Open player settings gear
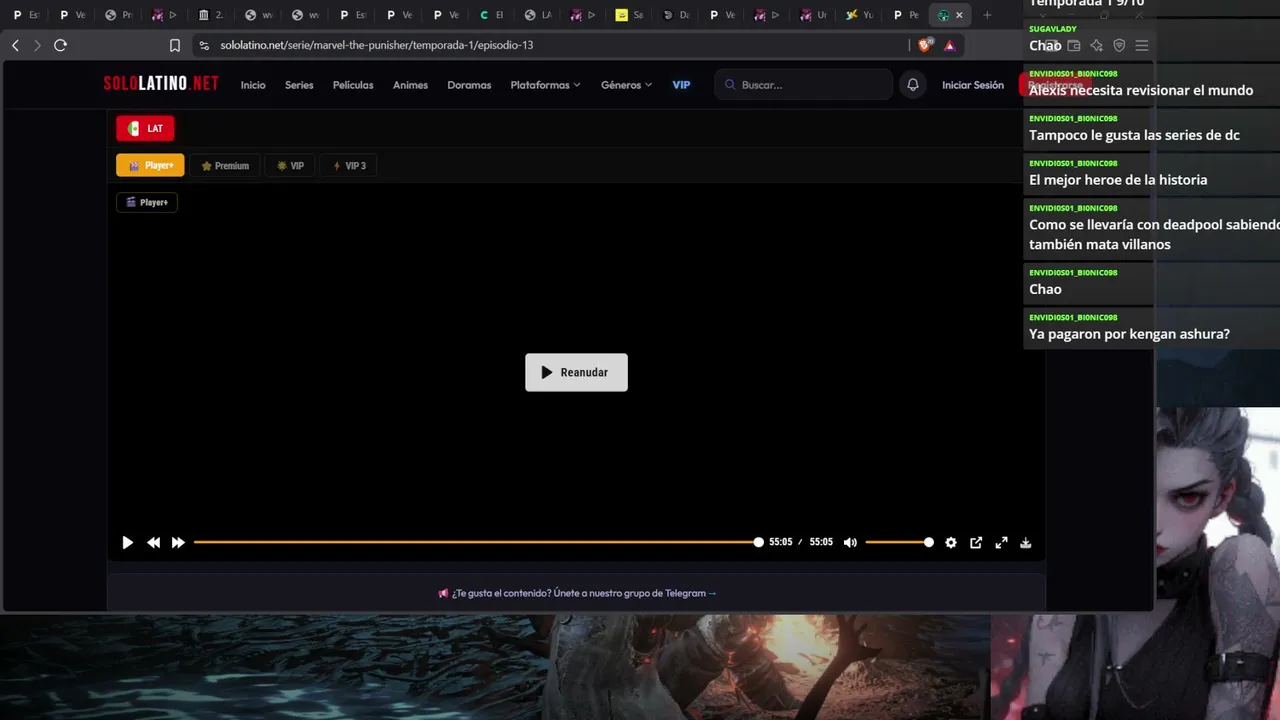This screenshot has width=1280, height=720. pyautogui.click(x=951, y=542)
